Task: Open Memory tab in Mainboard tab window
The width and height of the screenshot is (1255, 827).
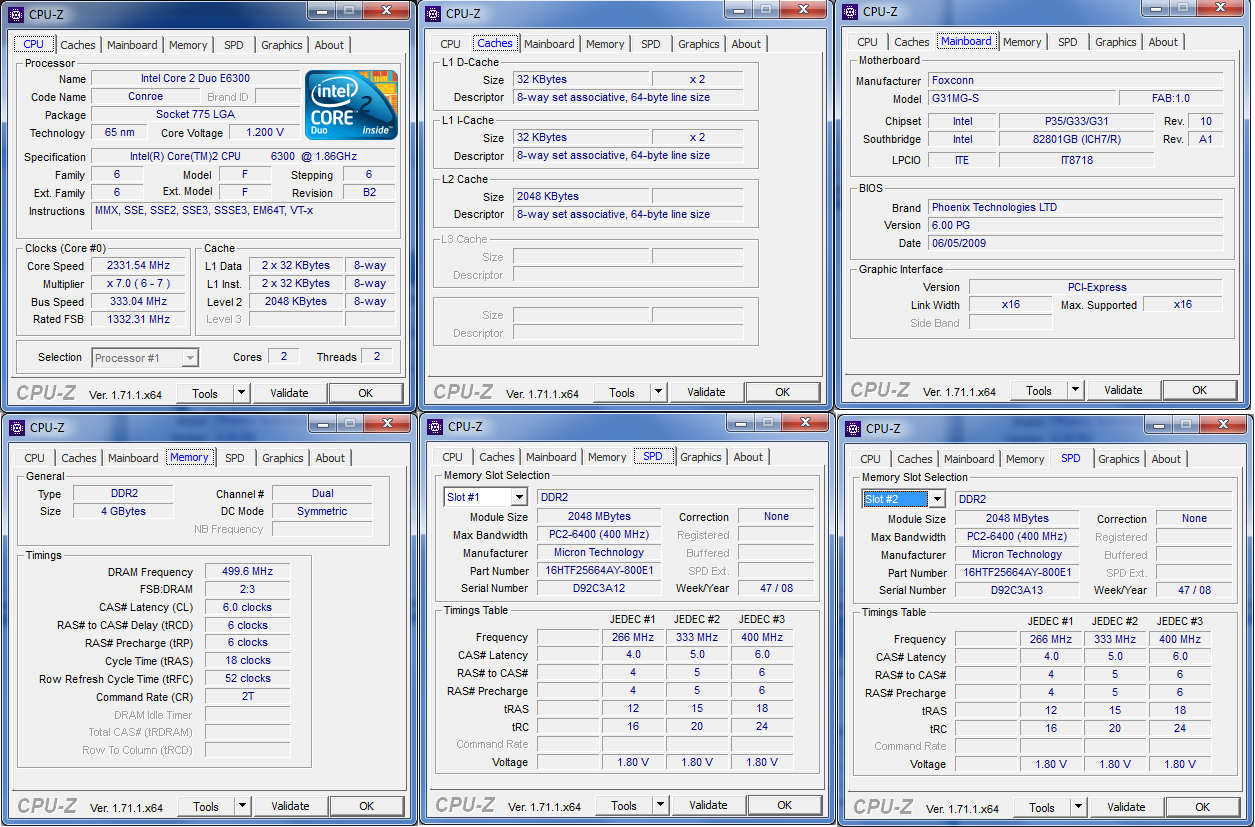Action: [1022, 42]
